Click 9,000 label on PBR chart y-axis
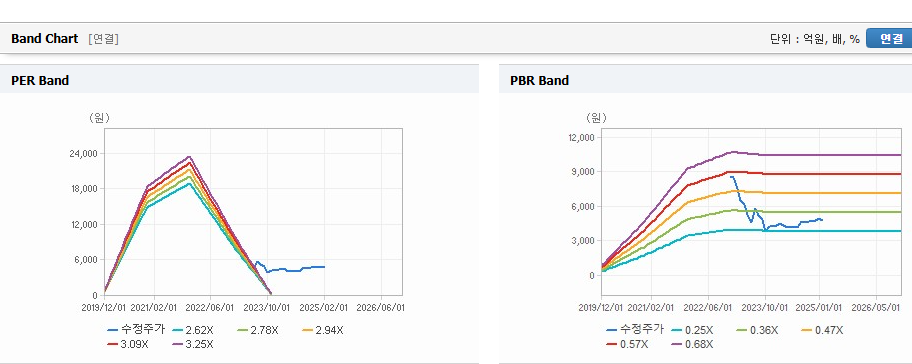Screen dimensions: 912x364 (584, 172)
